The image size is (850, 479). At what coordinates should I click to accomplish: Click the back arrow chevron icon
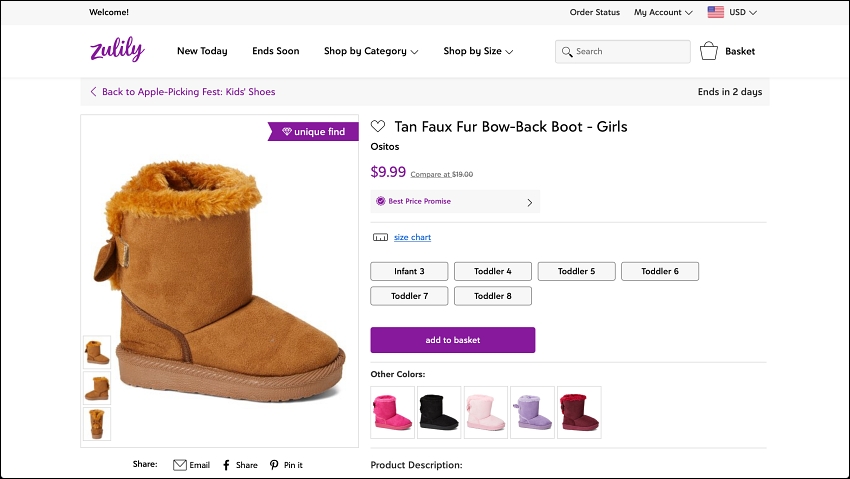point(93,92)
